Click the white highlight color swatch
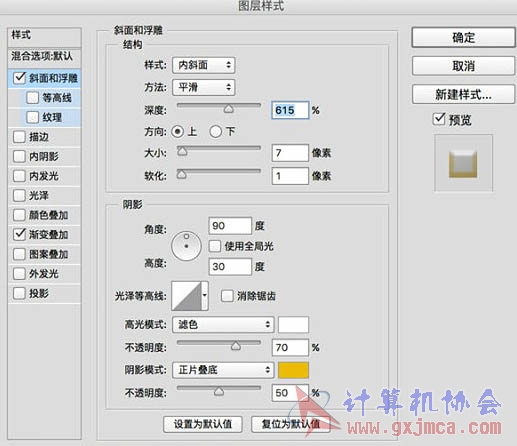Viewport: 517px width, 446px height. coord(293,324)
